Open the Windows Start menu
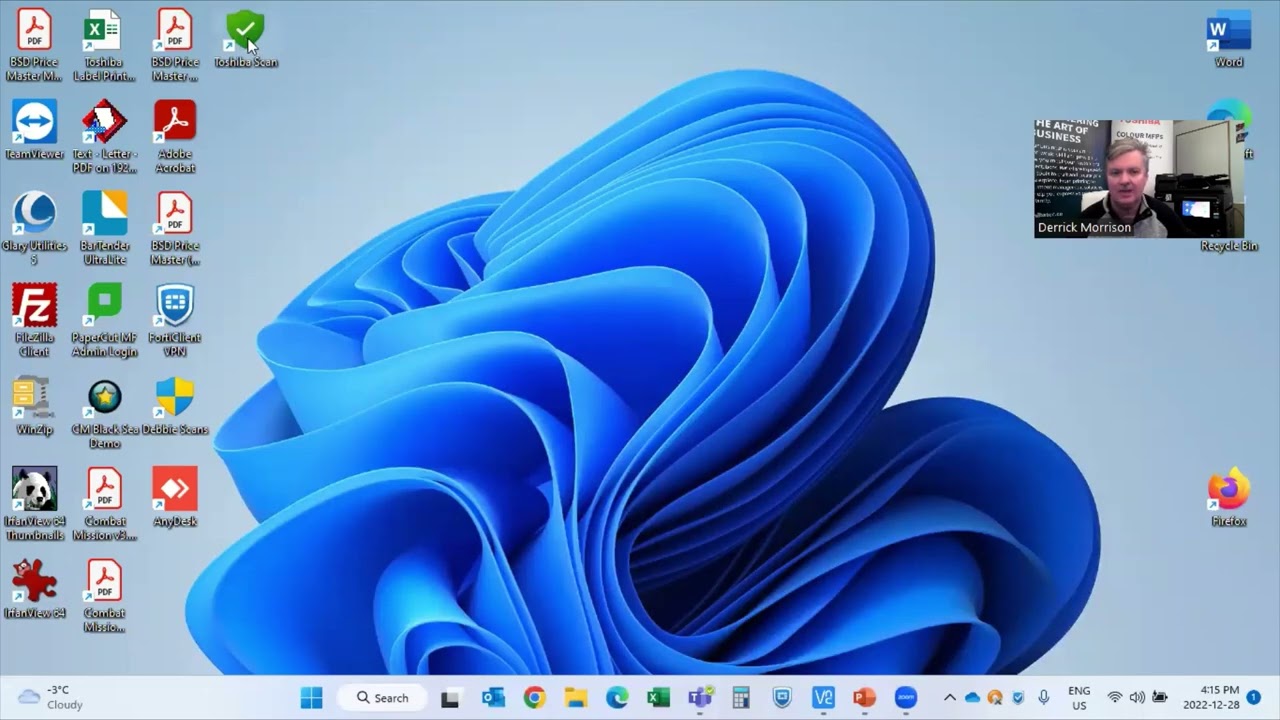Screen dimensions: 1280x720 (x=311, y=697)
